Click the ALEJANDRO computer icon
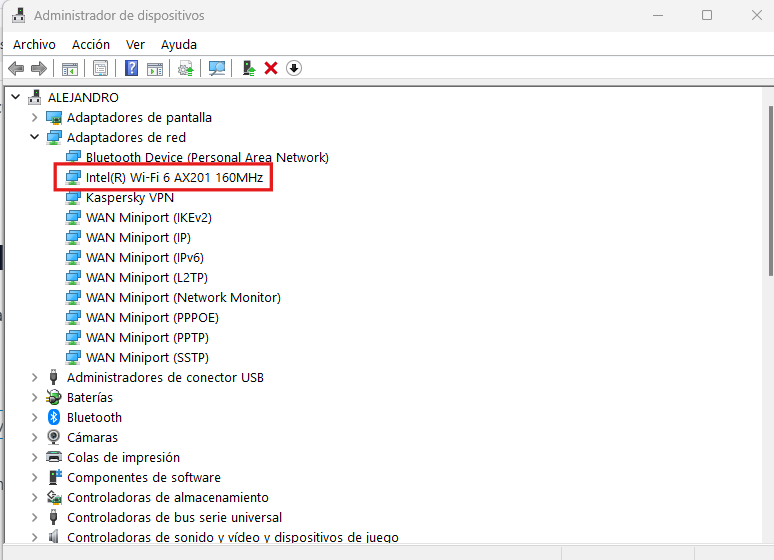The image size is (774, 560). point(35,97)
